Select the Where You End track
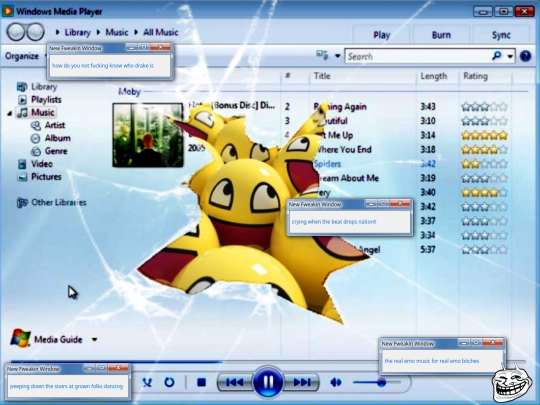This screenshot has height=405, width=540. 344,149
